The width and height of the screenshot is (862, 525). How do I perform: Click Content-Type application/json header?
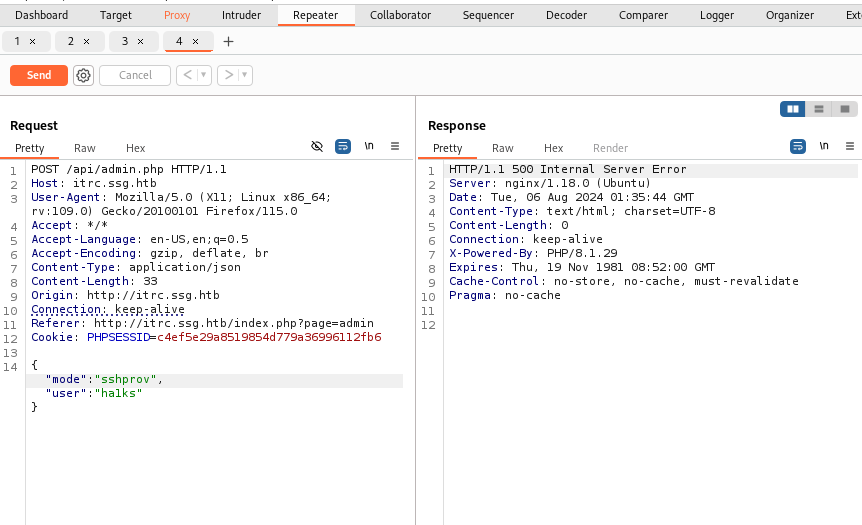click(136, 267)
